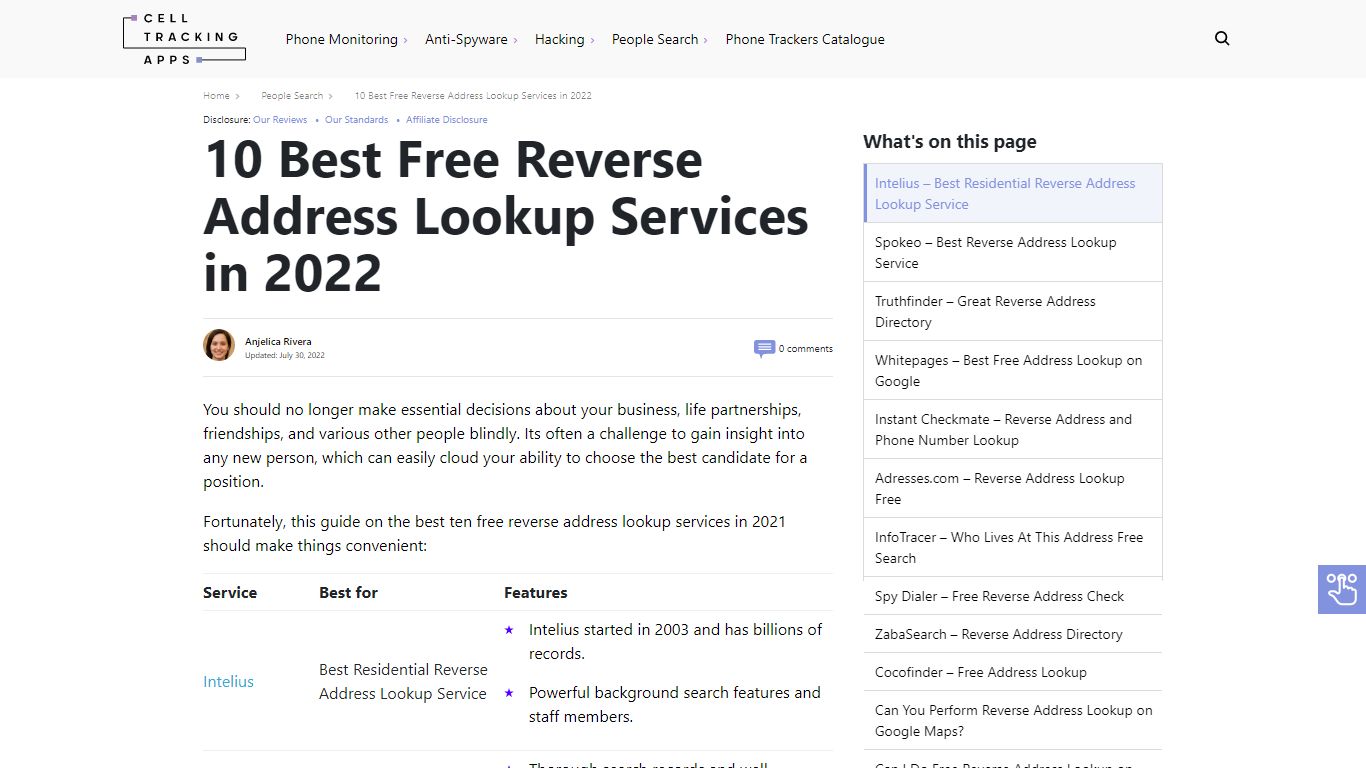Jump to Cocofinder section
Image resolution: width=1366 pixels, height=768 pixels.
(x=1013, y=672)
